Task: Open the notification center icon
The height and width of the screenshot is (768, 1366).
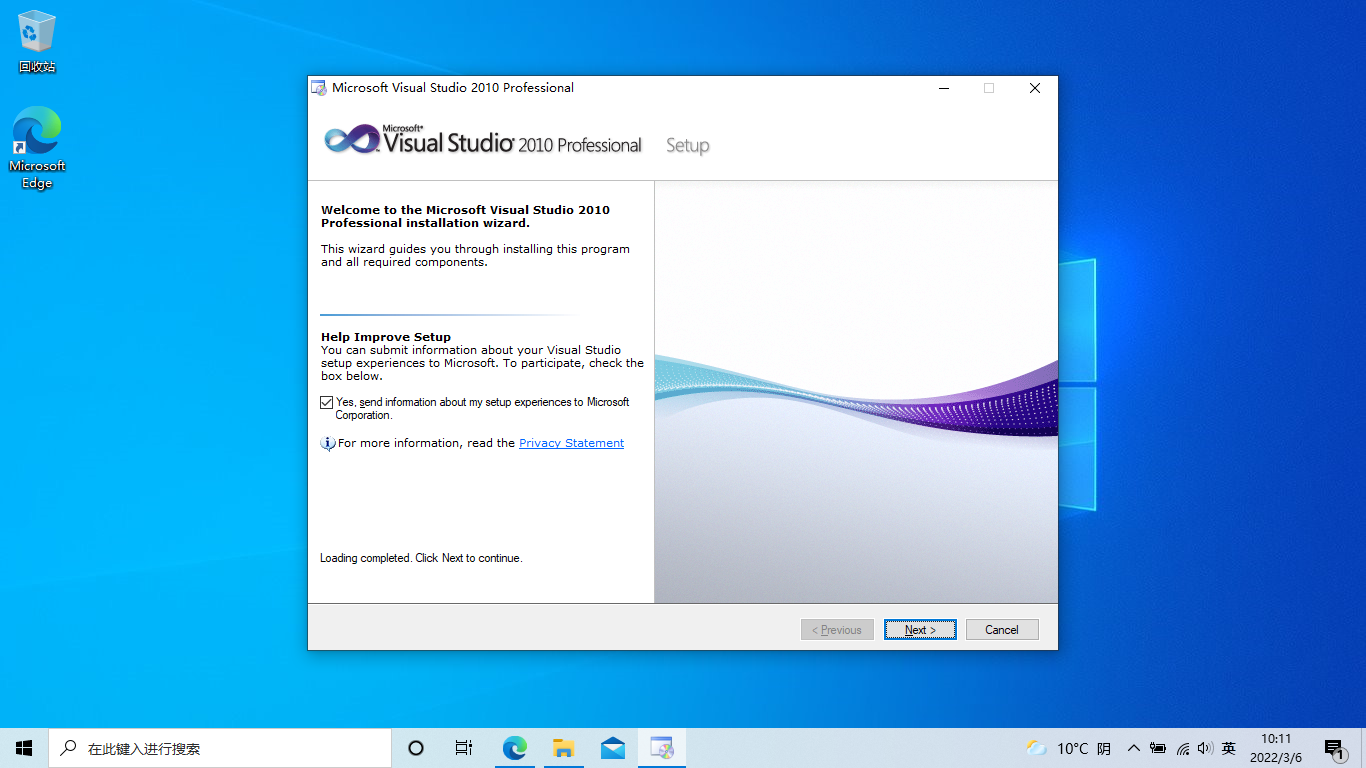Action: click(1334, 747)
